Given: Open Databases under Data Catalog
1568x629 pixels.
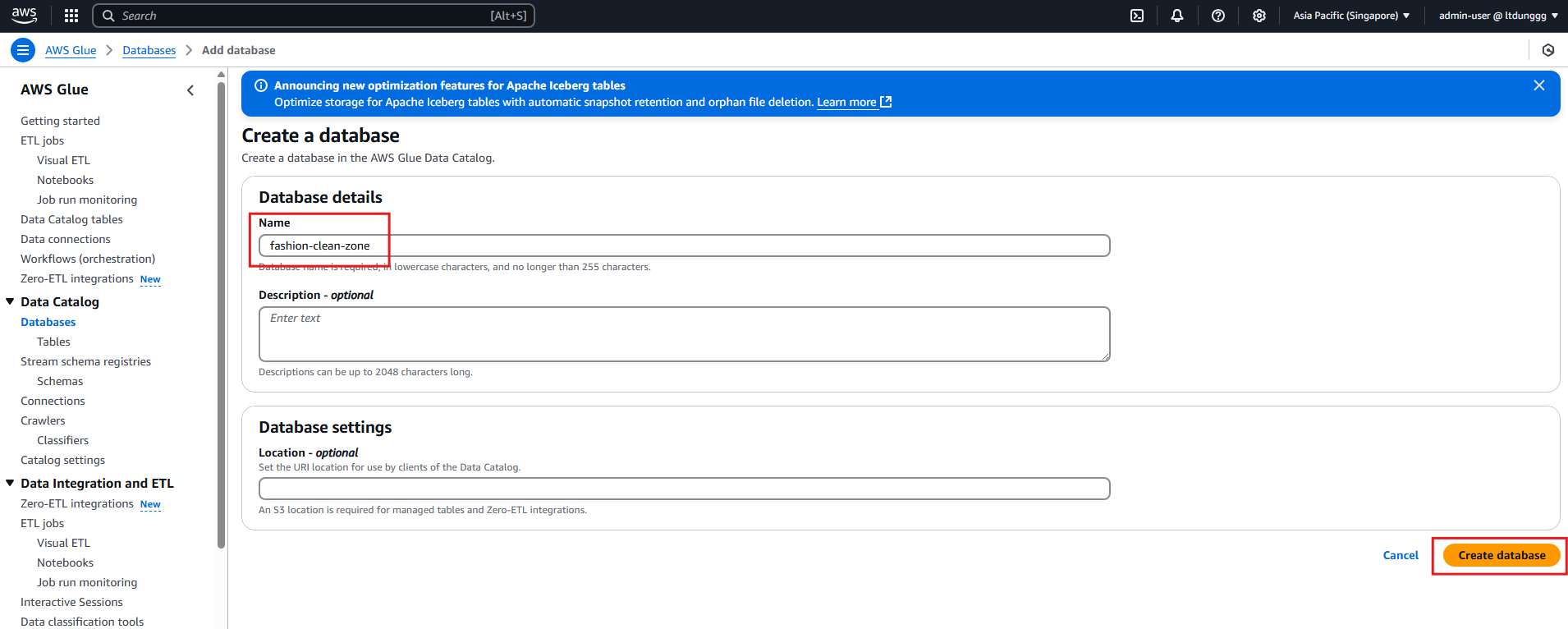Looking at the screenshot, I should tap(48, 322).
